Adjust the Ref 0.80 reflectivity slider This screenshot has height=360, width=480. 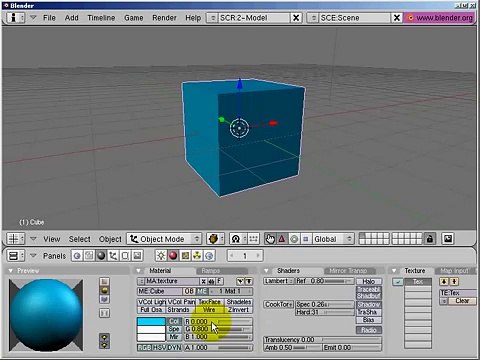click(325, 281)
